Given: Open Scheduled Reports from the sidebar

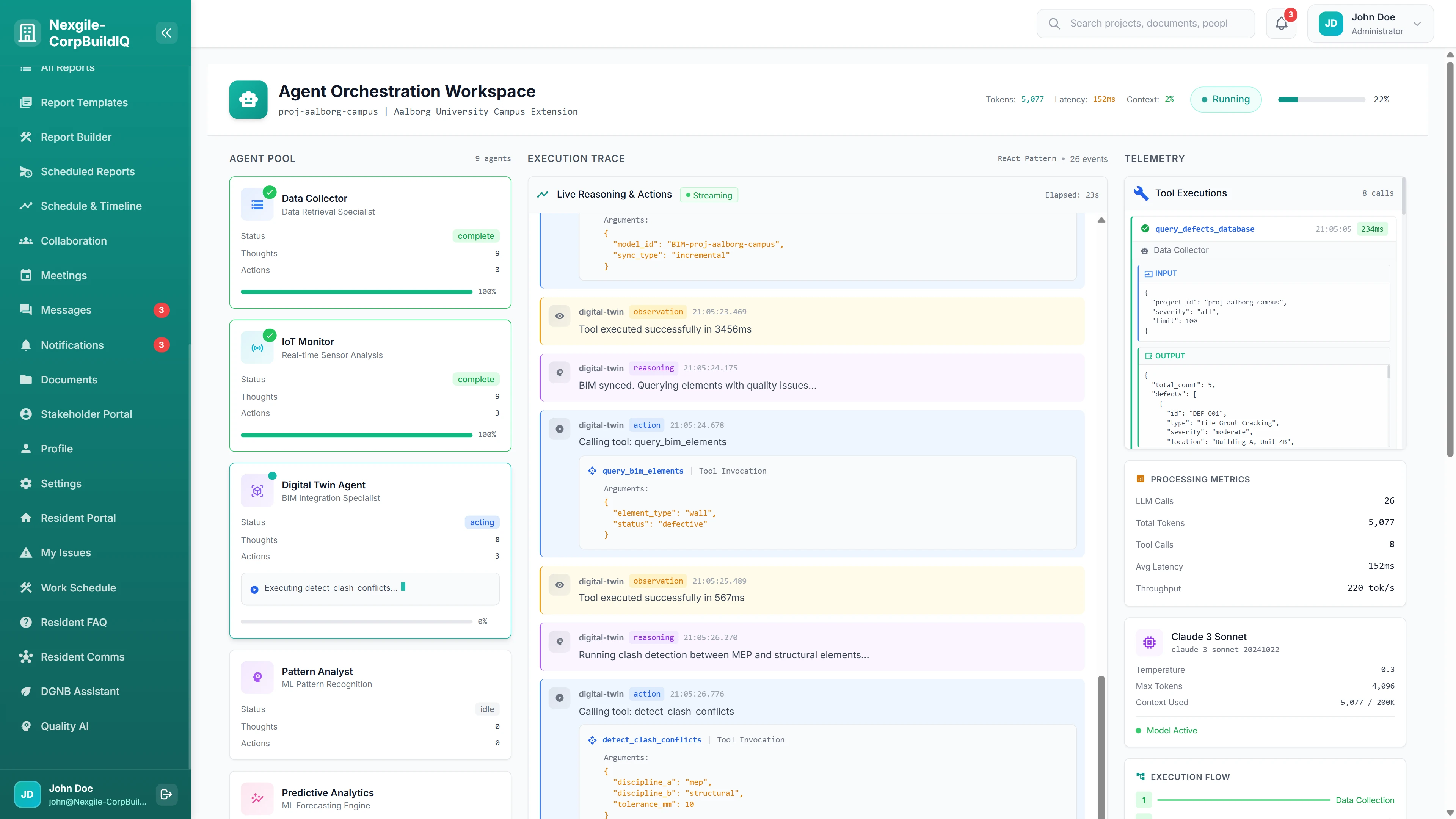Looking at the screenshot, I should [88, 171].
